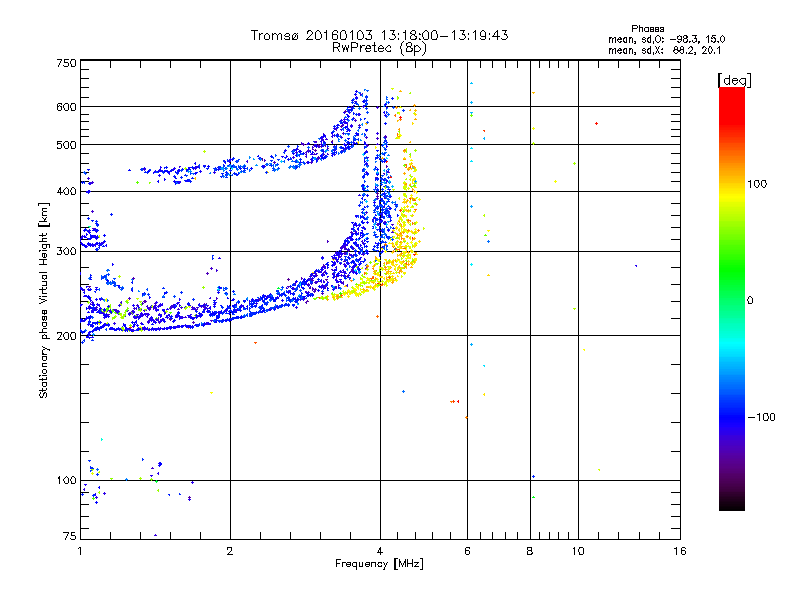Click the y-axis tick label '500'

pyautogui.click(x=66, y=145)
